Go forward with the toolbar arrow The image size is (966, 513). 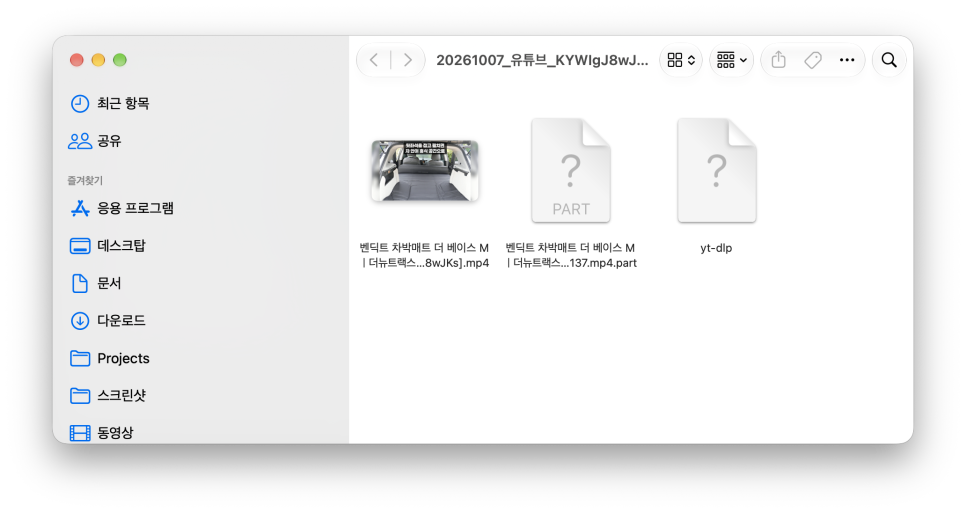tap(407, 60)
